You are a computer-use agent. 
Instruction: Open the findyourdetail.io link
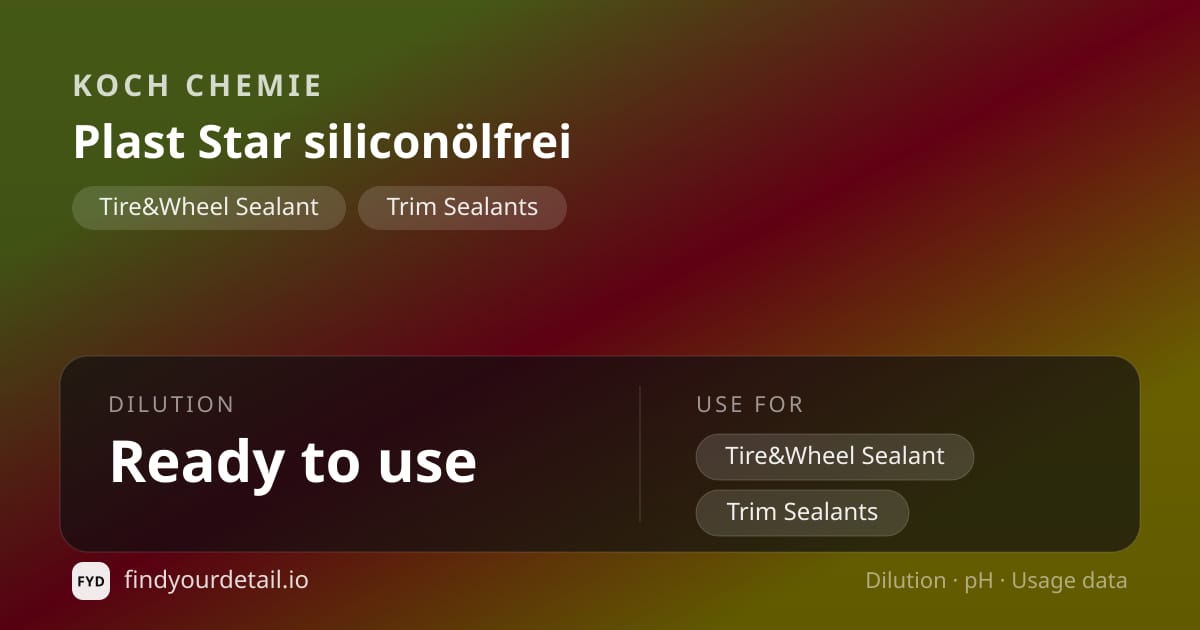point(216,580)
